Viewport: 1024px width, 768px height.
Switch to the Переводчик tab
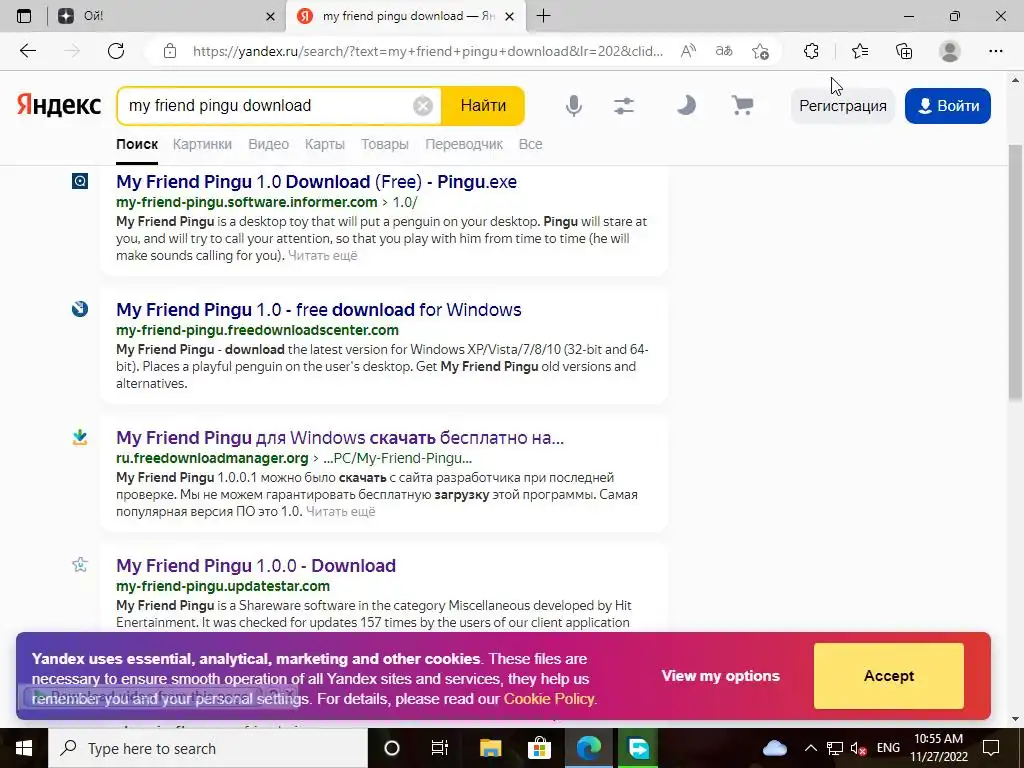click(x=464, y=144)
